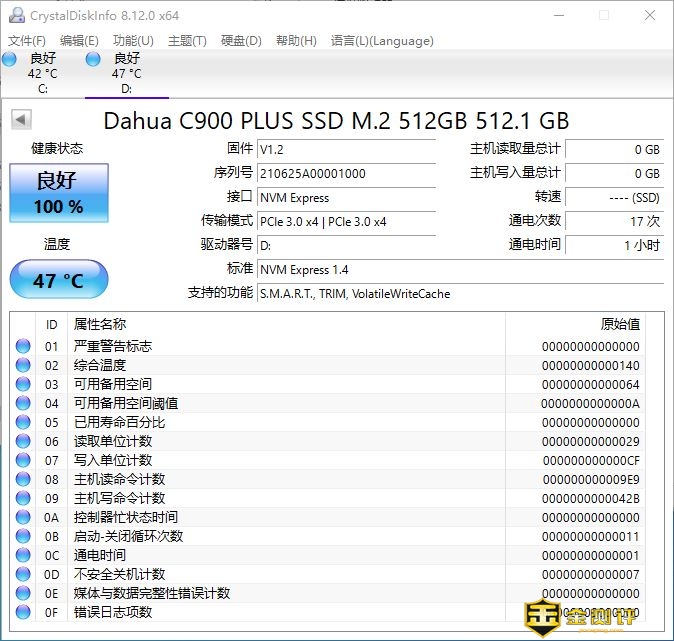Click the 47 °C temperature button
The width and height of the screenshot is (674, 641).
(58, 280)
